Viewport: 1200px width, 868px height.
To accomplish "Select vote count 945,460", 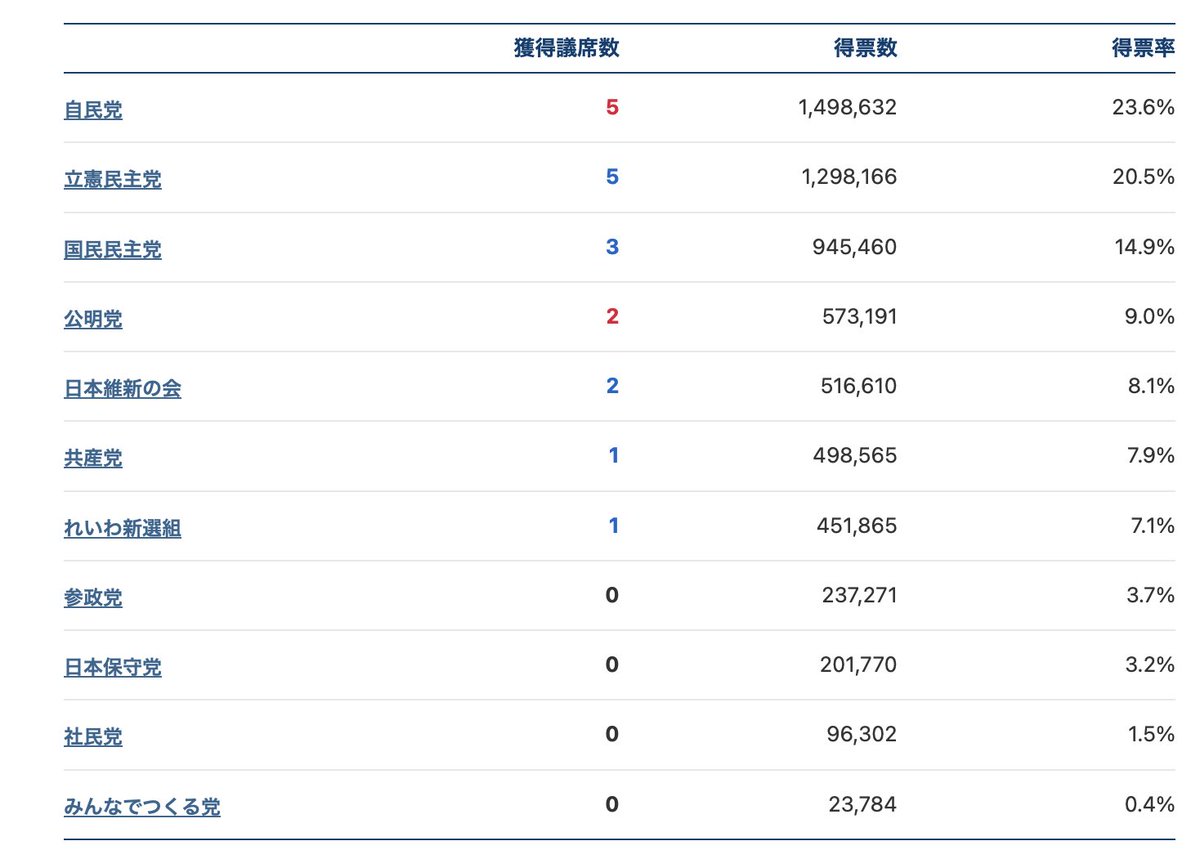I will coord(855,247).
